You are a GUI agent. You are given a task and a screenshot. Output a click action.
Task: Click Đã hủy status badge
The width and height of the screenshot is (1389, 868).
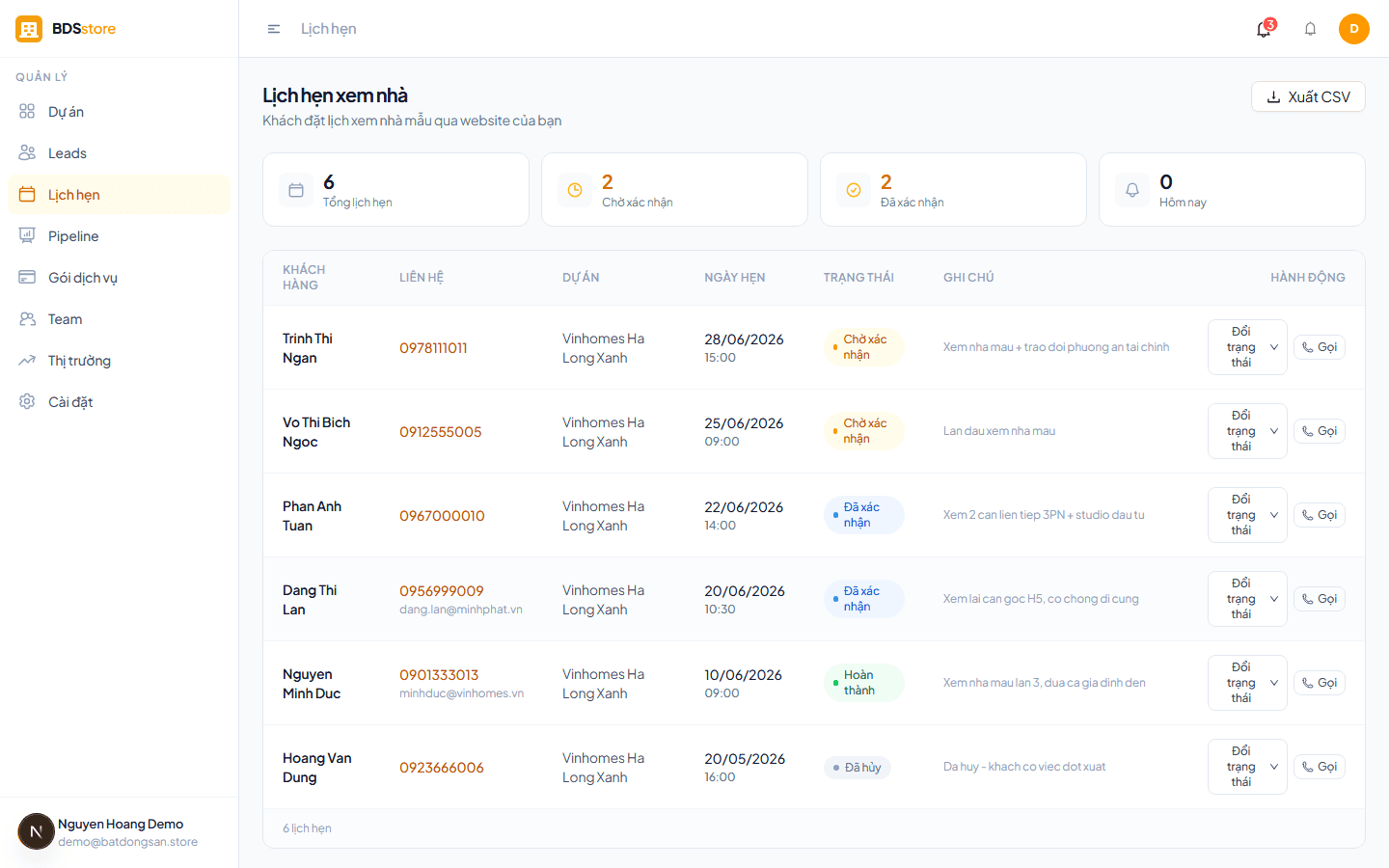point(858,768)
